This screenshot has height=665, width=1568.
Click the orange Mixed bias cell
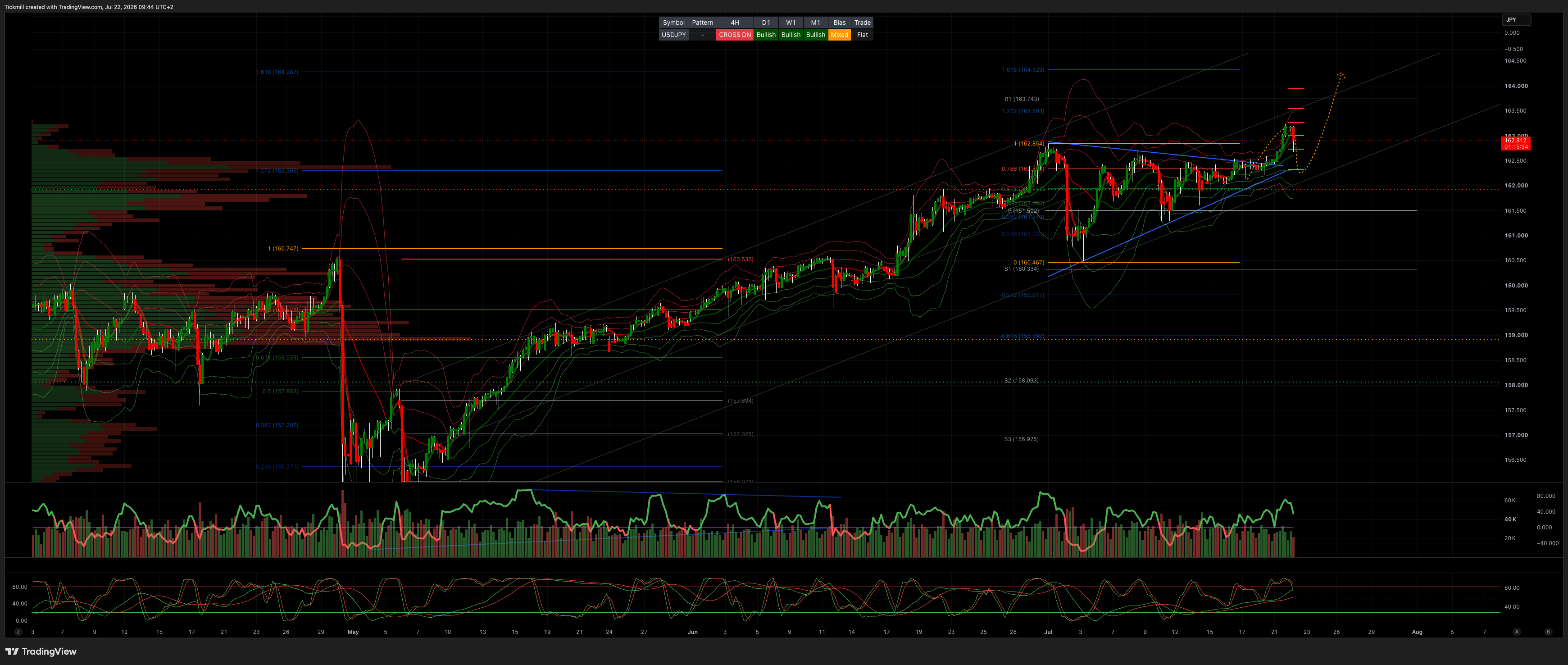839,35
